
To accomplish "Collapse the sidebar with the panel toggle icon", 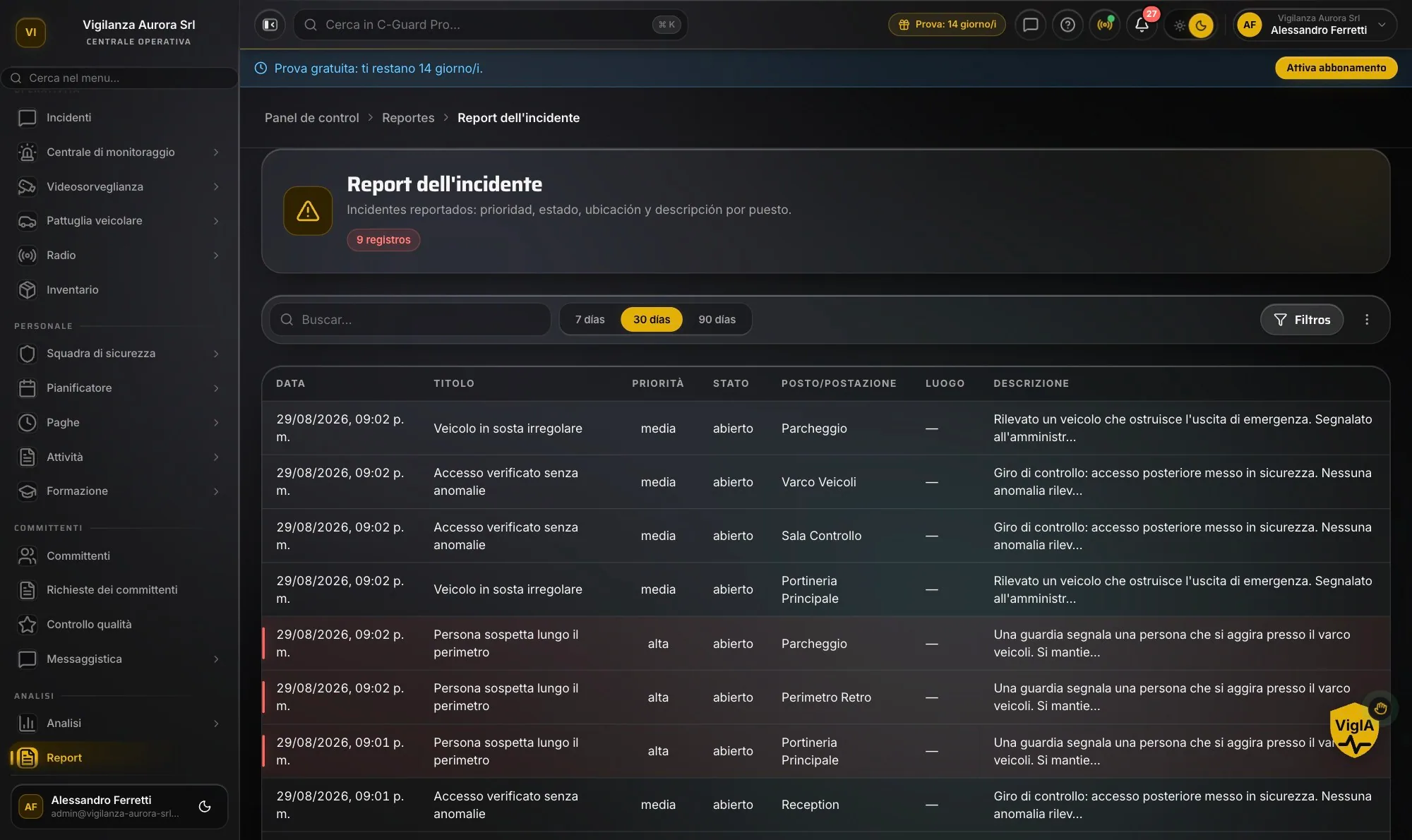I will point(270,25).
